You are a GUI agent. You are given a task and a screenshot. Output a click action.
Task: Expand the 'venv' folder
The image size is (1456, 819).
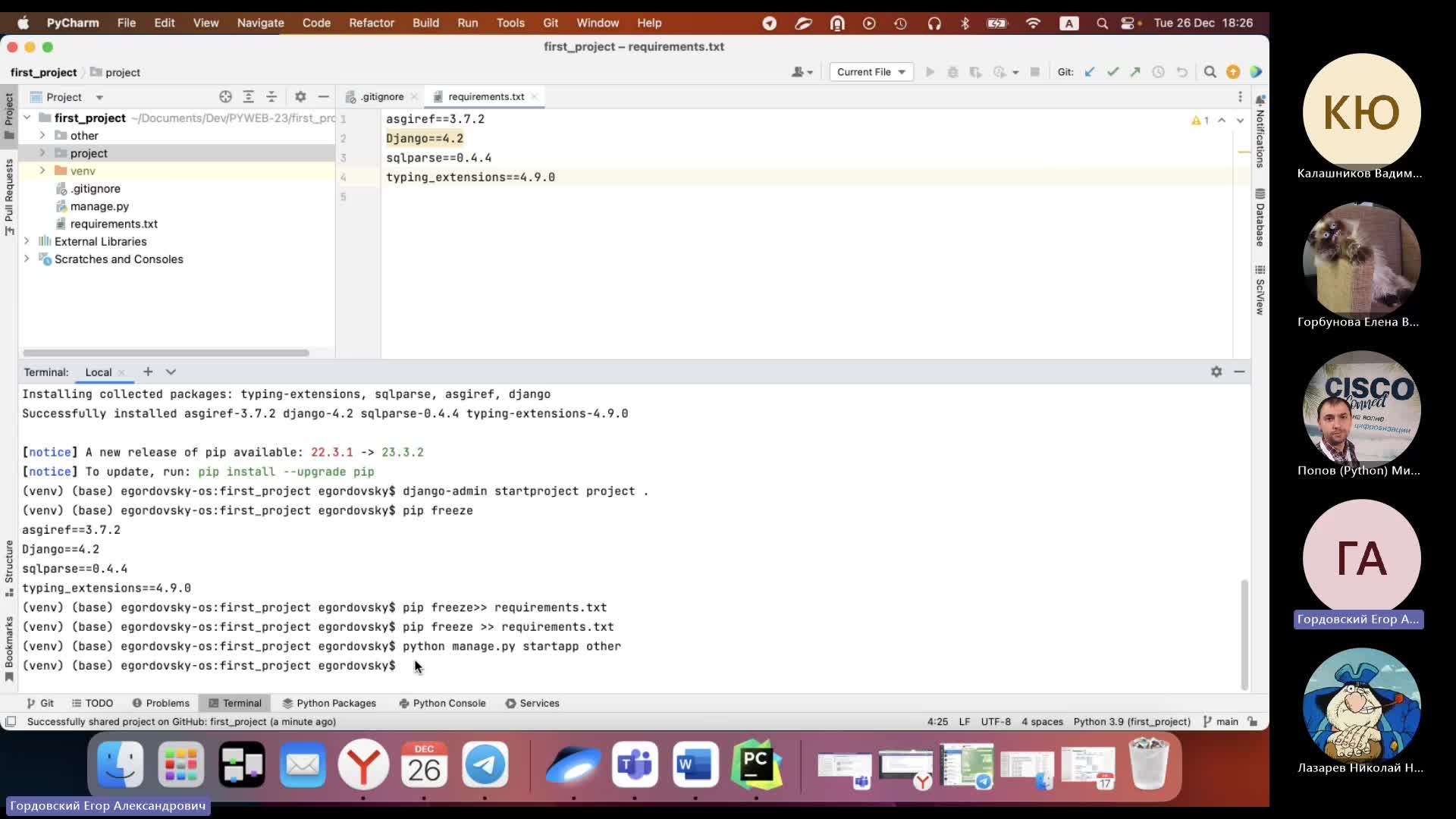[42, 171]
